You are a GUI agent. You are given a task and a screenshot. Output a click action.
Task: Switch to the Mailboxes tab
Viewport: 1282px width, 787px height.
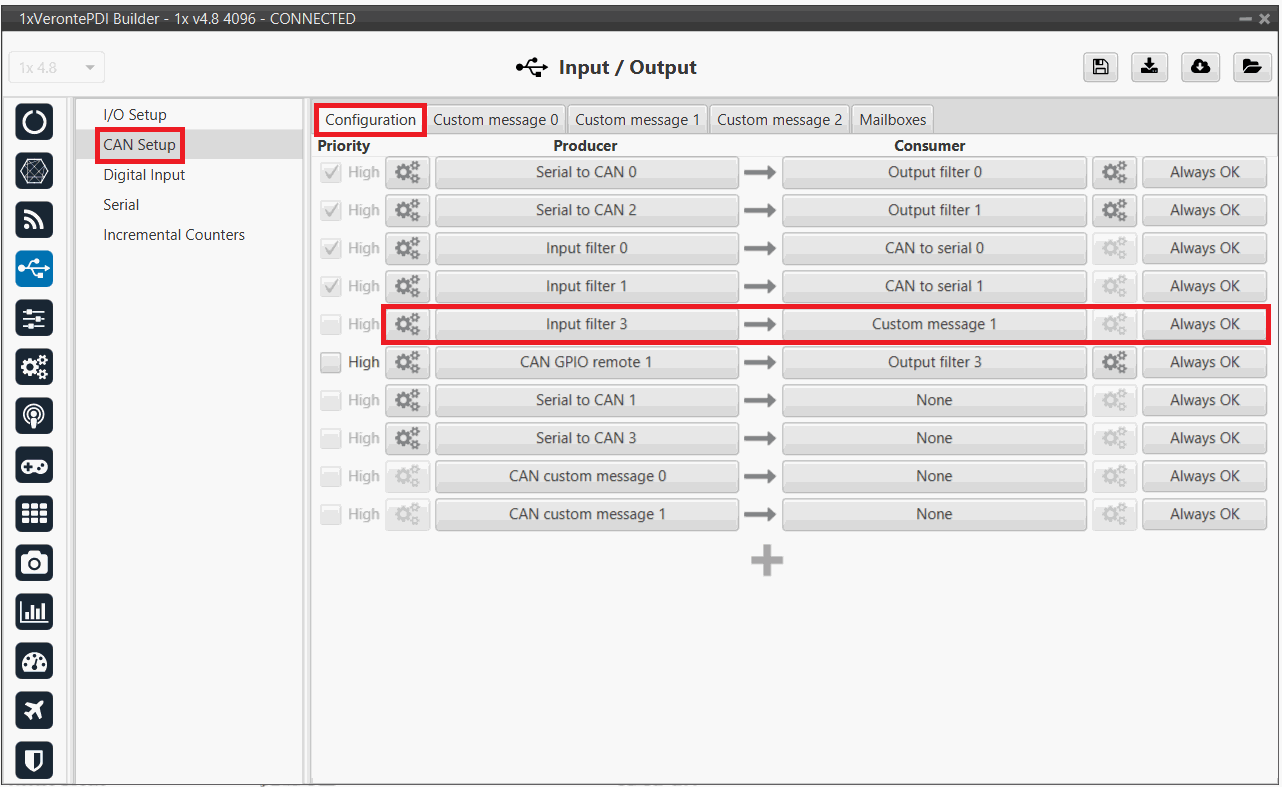click(x=893, y=119)
